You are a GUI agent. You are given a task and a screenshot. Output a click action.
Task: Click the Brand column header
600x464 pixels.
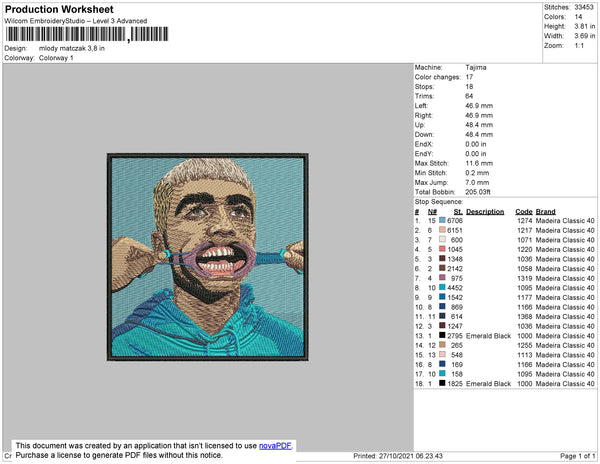point(546,212)
